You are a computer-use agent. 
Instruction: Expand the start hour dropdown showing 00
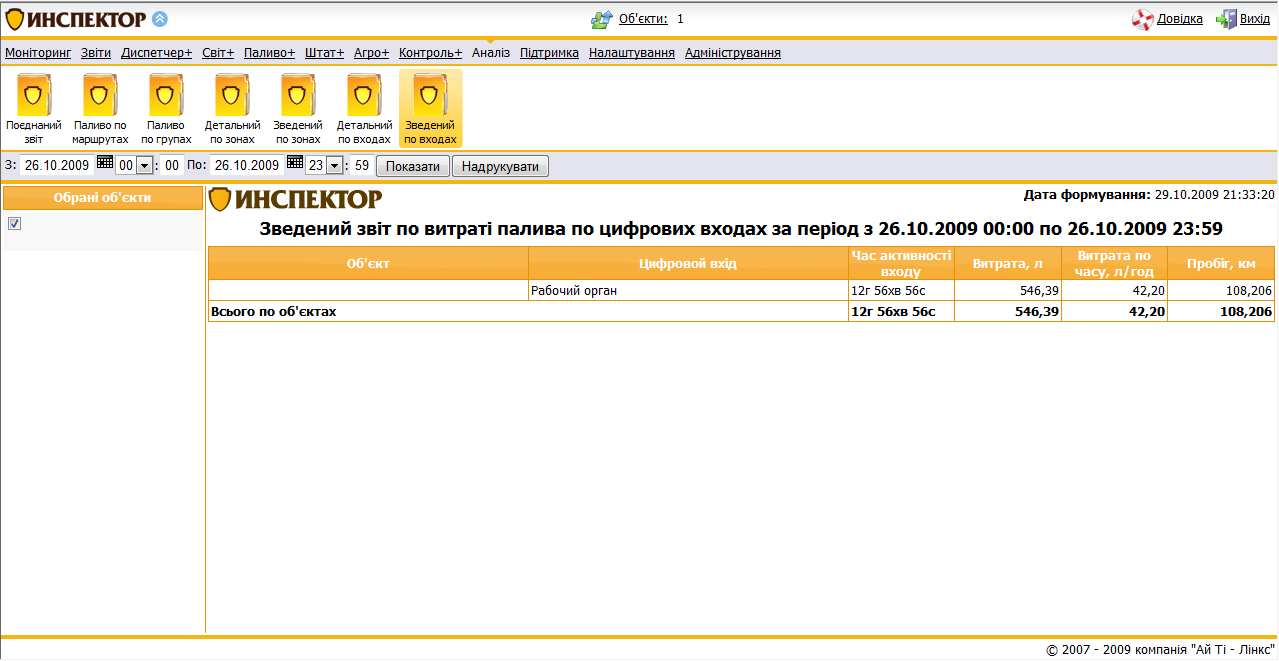tap(143, 166)
